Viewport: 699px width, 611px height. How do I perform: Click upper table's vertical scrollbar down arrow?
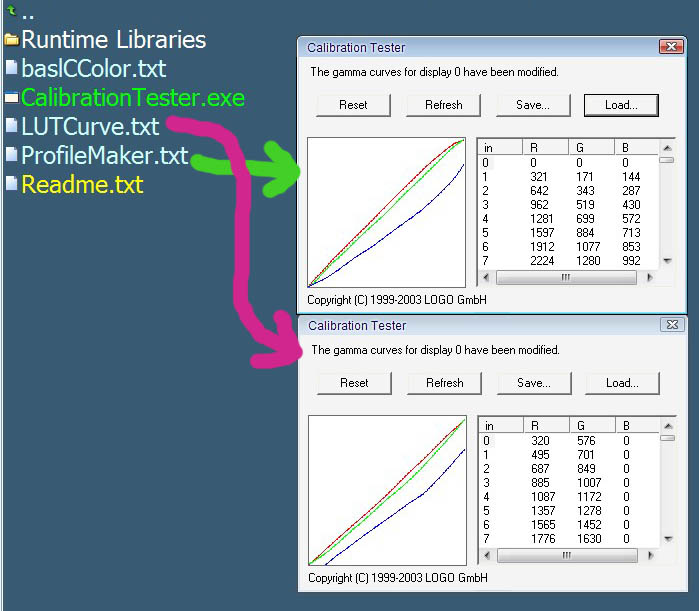[667, 261]
